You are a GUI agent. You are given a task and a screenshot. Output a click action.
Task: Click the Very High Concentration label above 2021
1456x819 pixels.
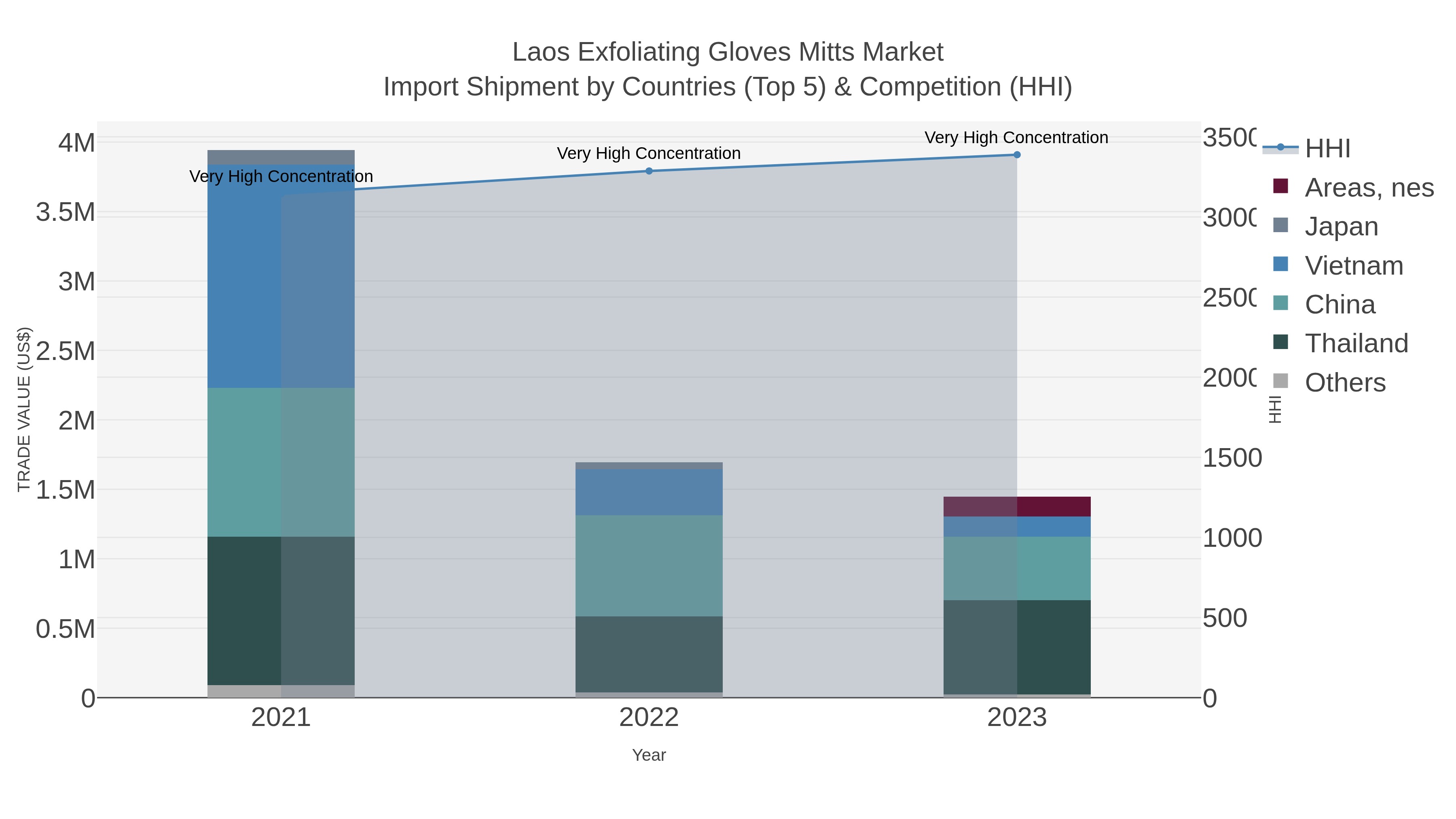[281, 176]
